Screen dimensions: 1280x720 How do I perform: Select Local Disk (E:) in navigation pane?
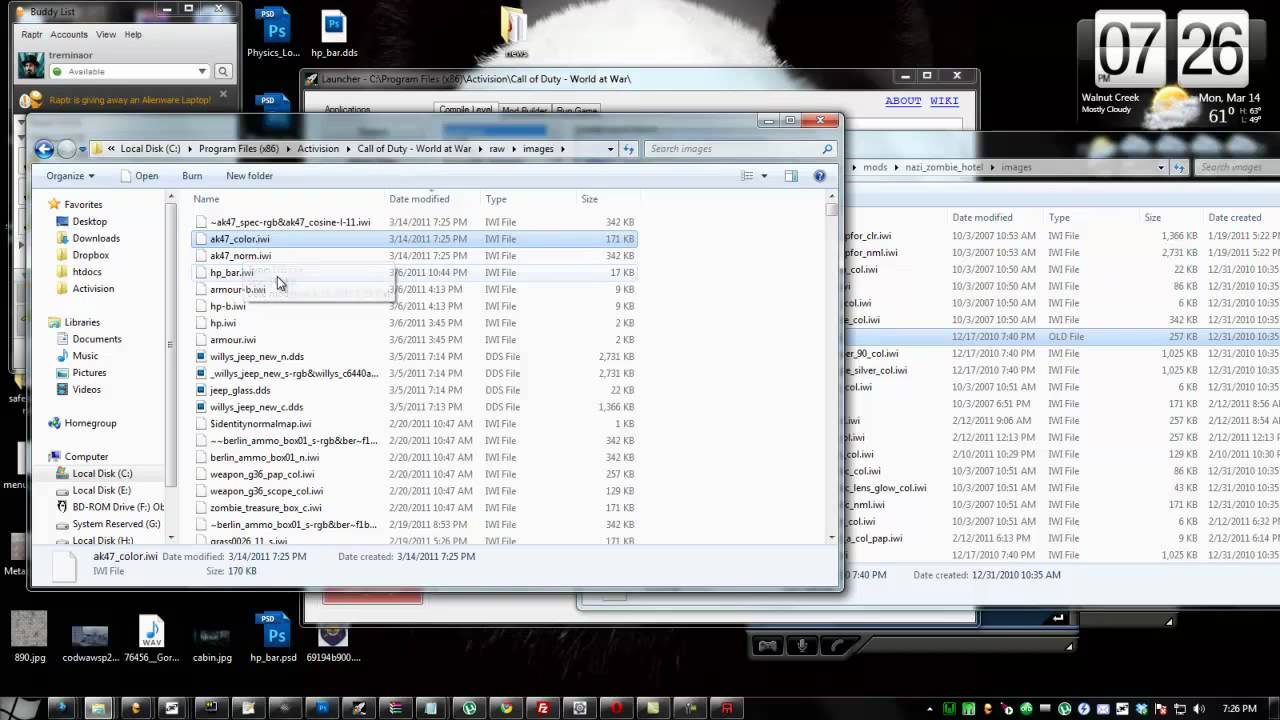(x=101, y=490)
